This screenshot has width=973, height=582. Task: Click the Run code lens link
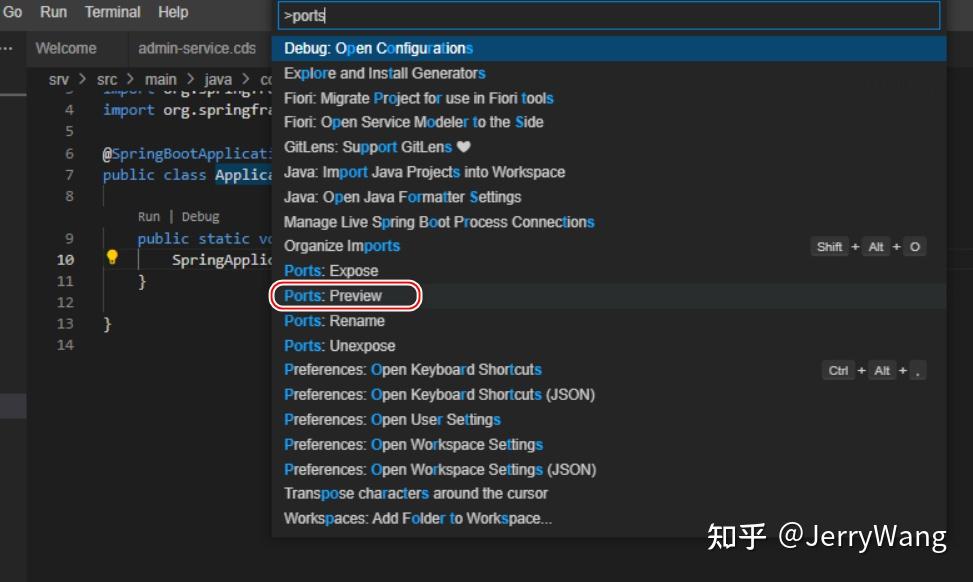pyautogui.click(x=148, y=217)
